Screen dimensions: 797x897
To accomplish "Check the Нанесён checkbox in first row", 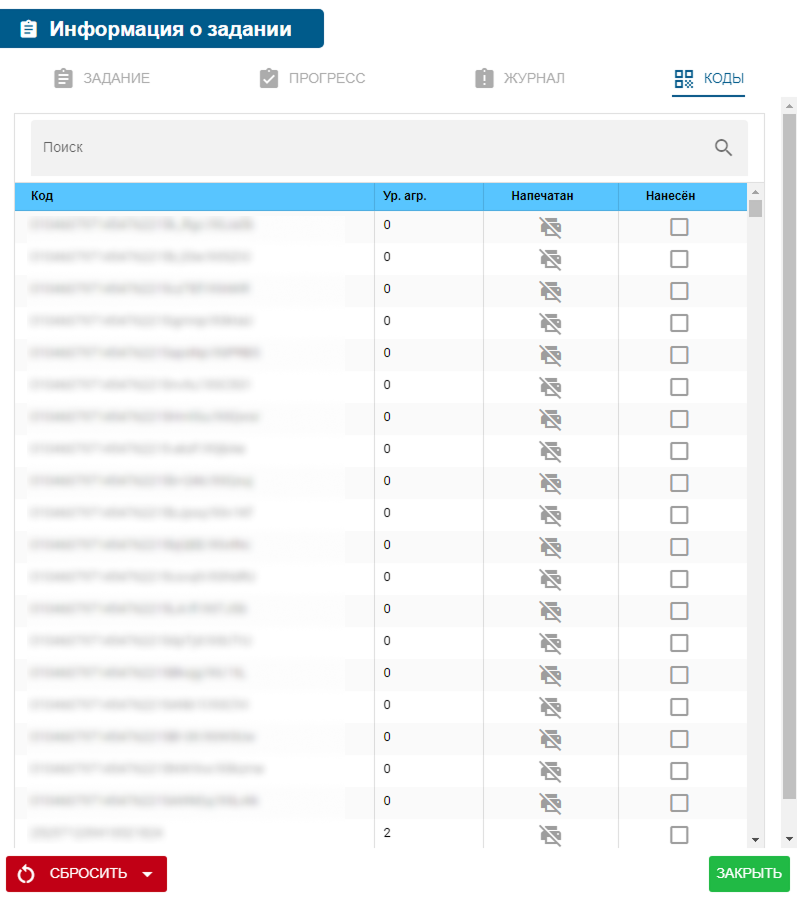I will point(679,228).
